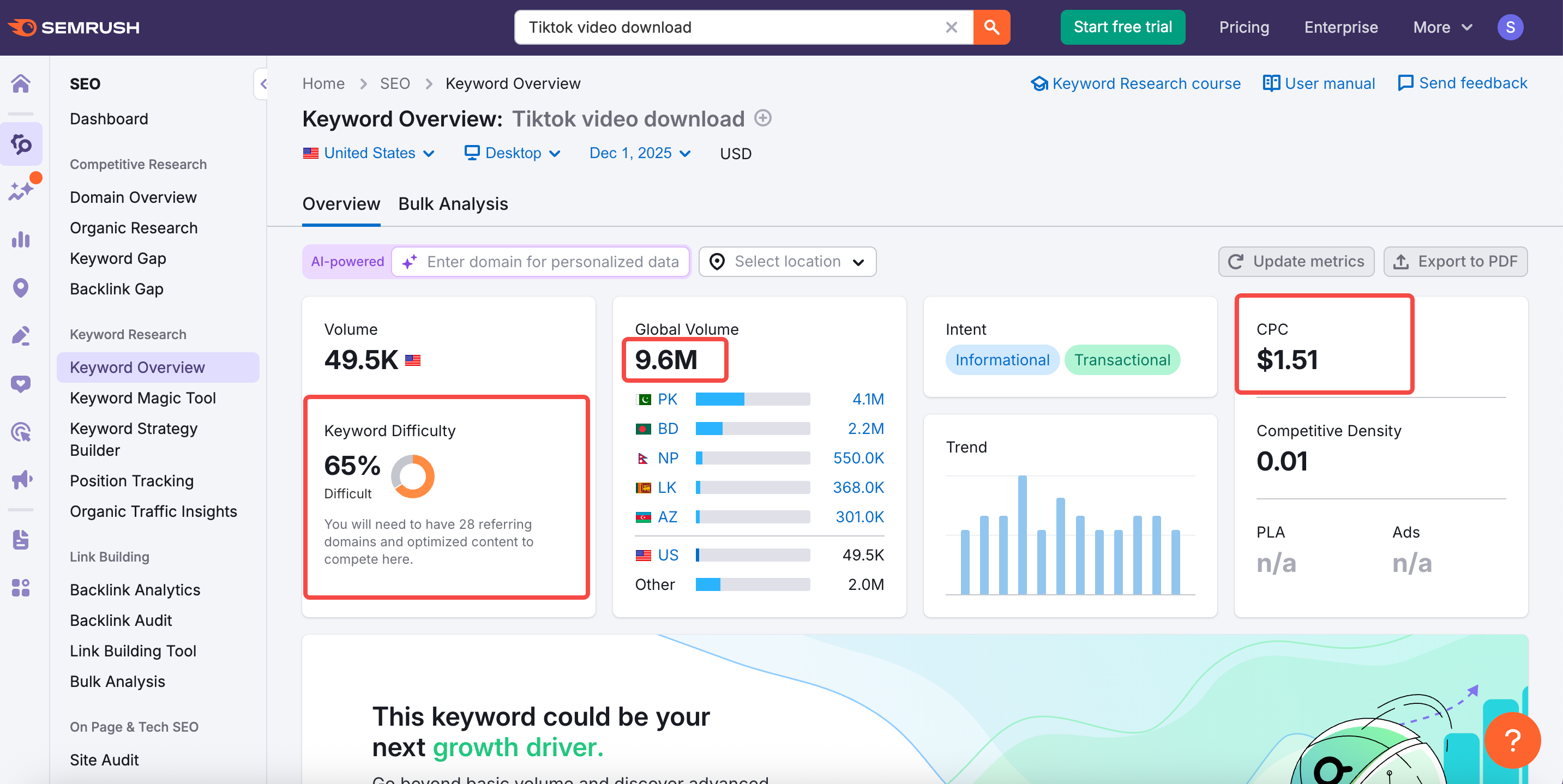The height and width of the screenshot is (784, 1563).
Task: Click the Transactional intent badge
Action: tap(1122, 360)
